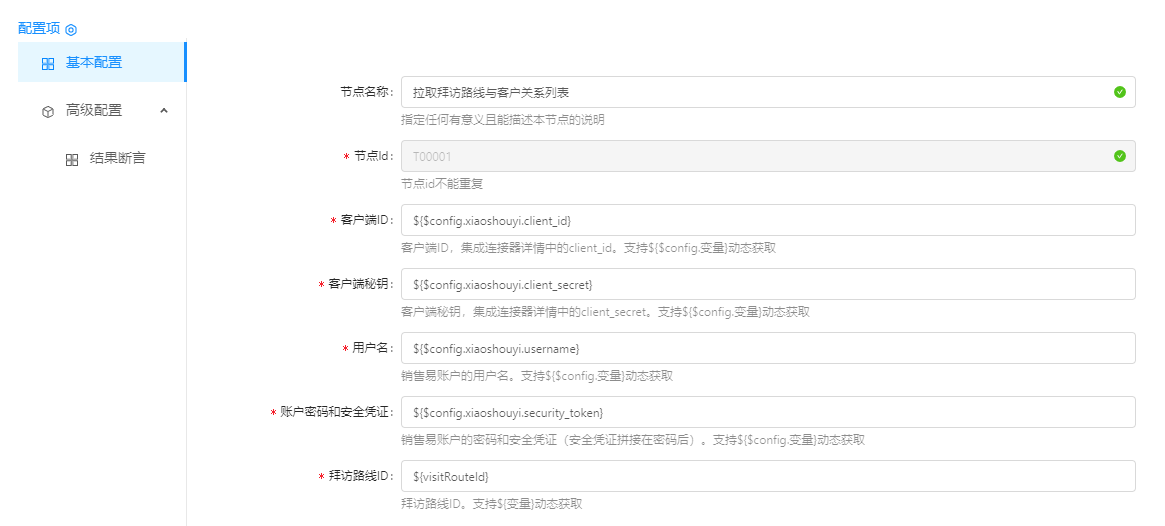Focus the 节点名称 input field
Image resolution: width=1165 pixels, height=526 pixels.
pos(750,92)
